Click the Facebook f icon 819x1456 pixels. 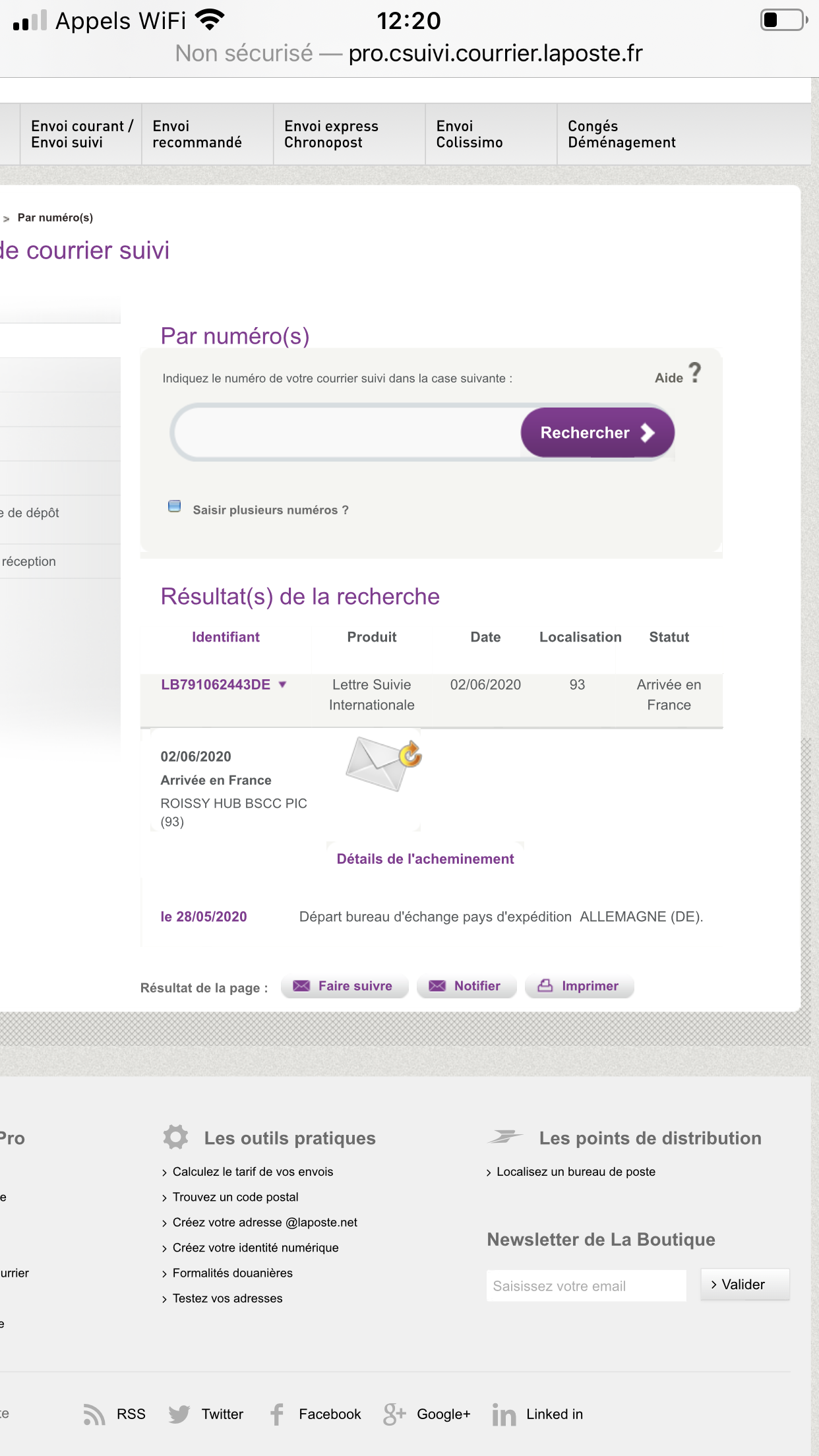(277, 1414)
